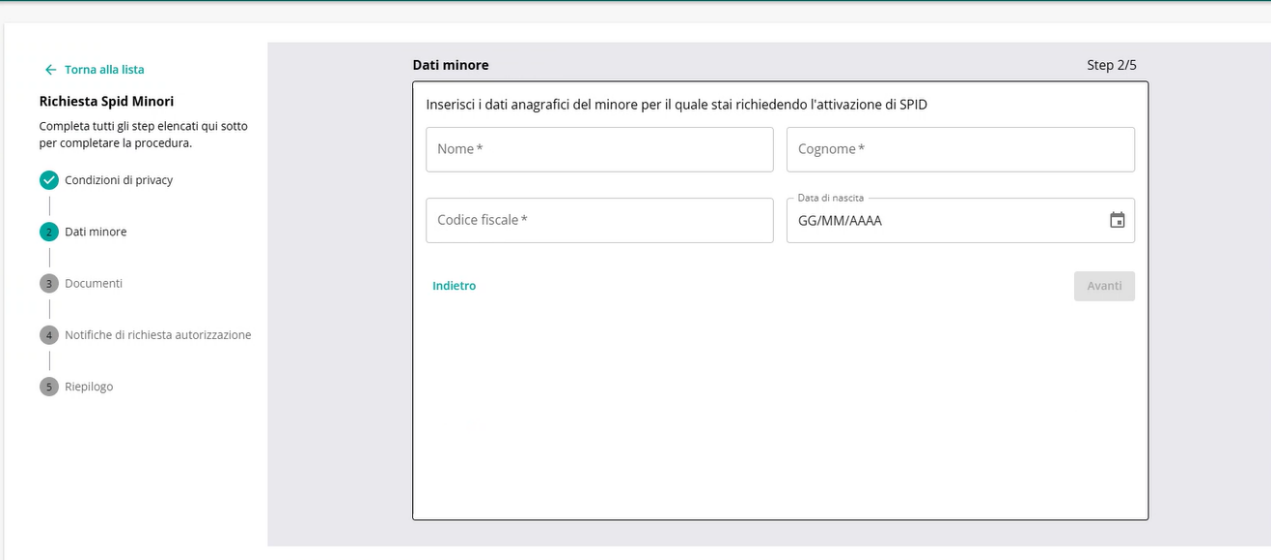Focus the Cognome input field
Viewport: 1271px width, 560px height.
tap(961, 149)
